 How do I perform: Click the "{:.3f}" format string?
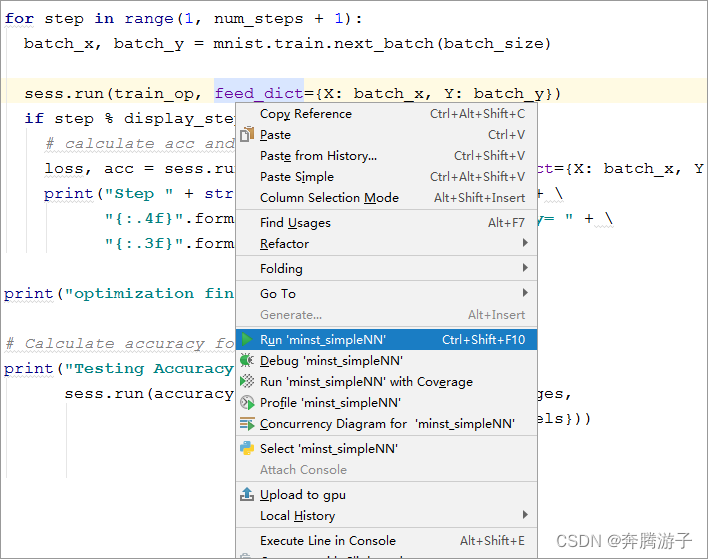(144, 243)
